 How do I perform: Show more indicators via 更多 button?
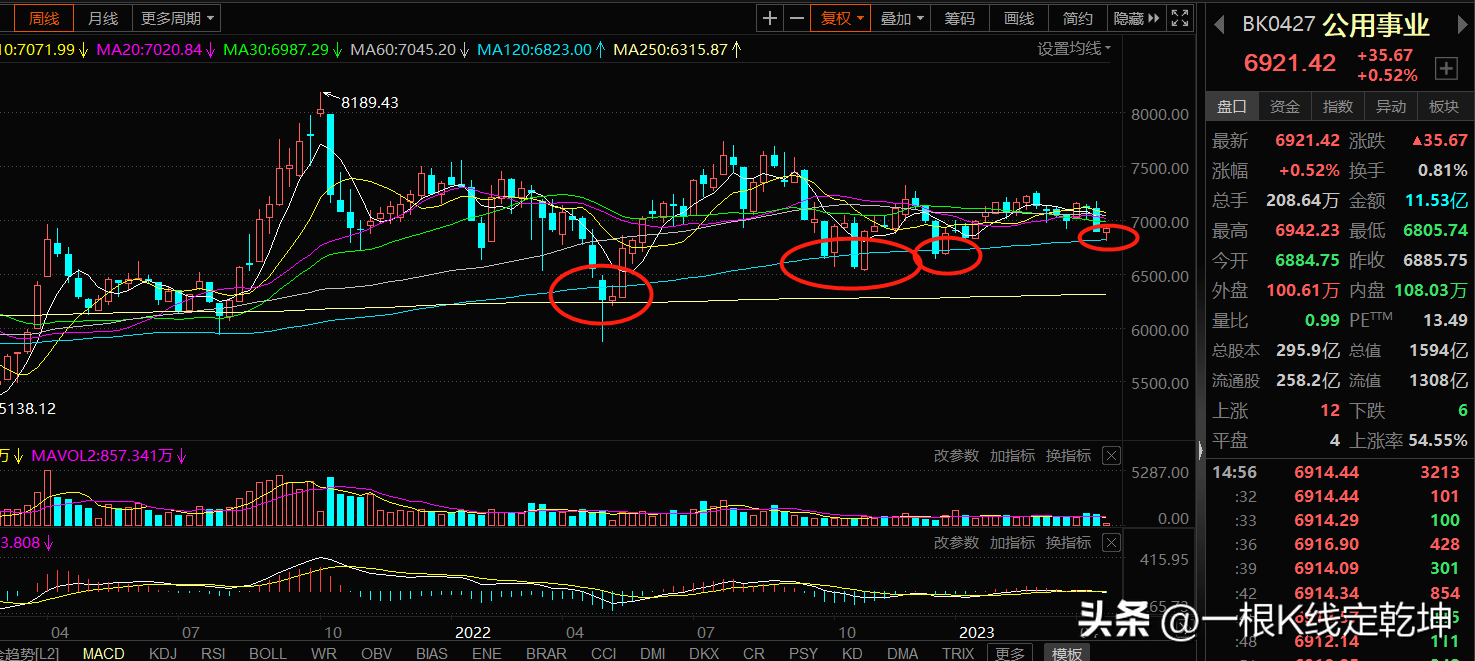point(1010,653)
